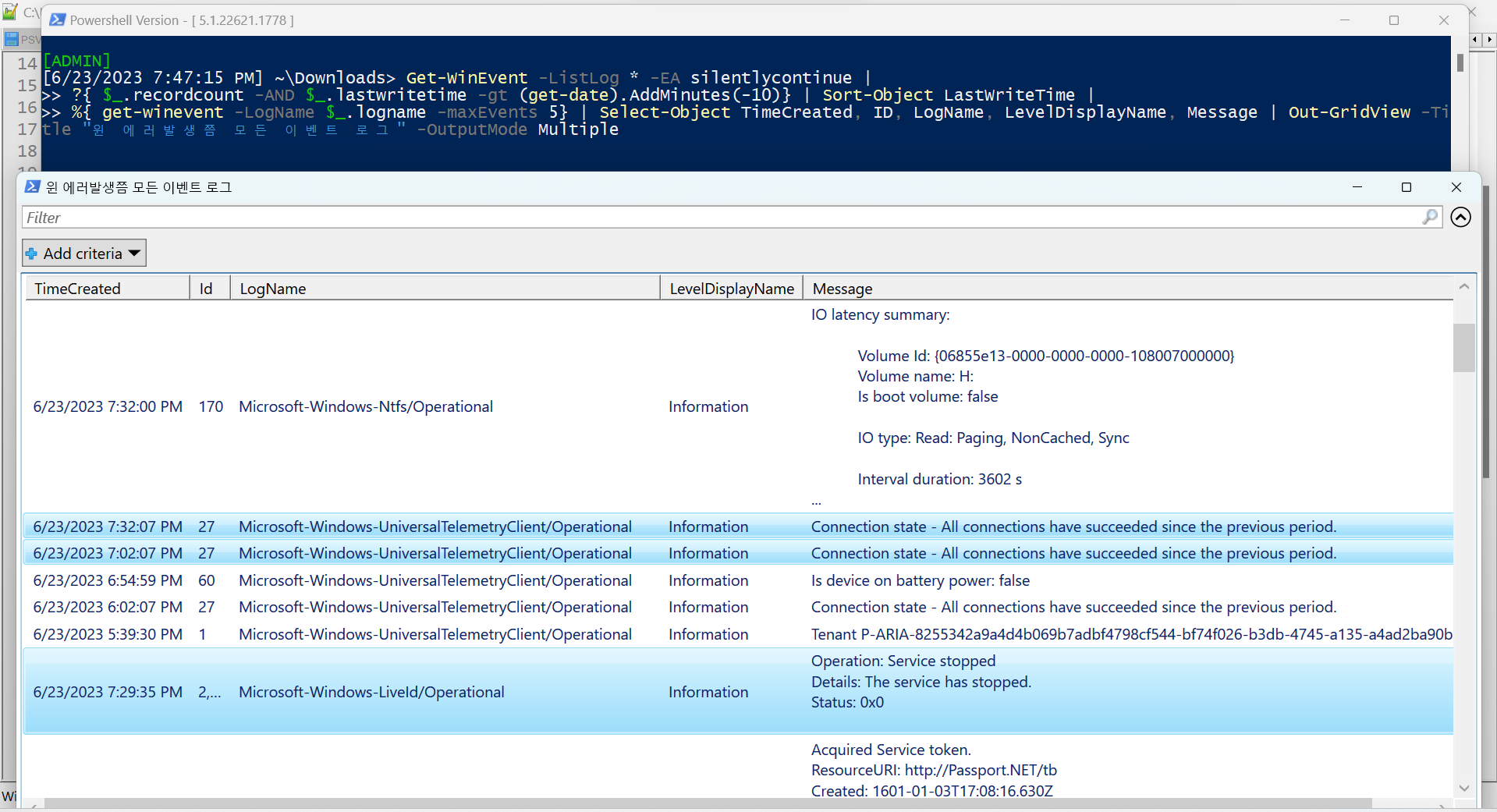Click the grid horizontal scrollbar
The width and height of the screenshot is (1497, 812).
pyautogui.click(x=708, y=803)
